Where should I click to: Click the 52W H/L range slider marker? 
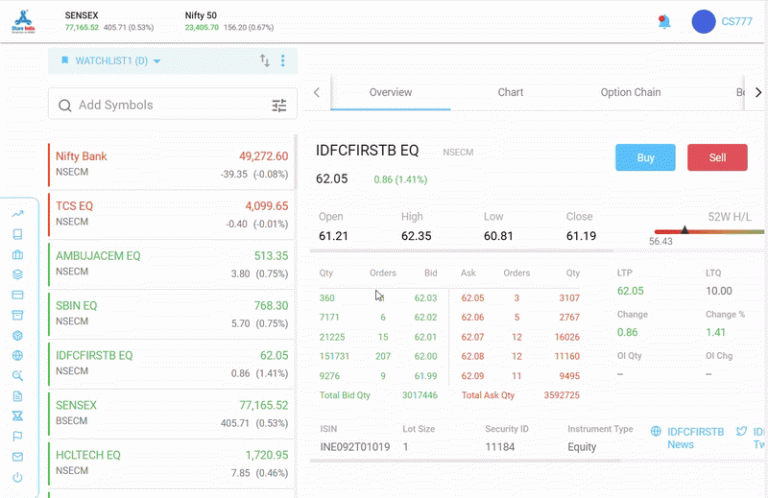tap(685, 230)
